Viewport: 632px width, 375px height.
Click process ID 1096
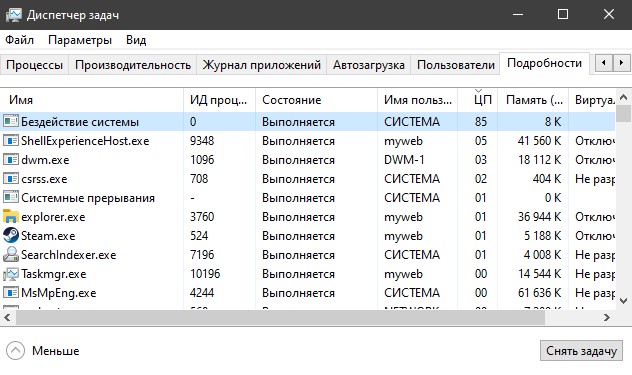[x=202, y=160]
